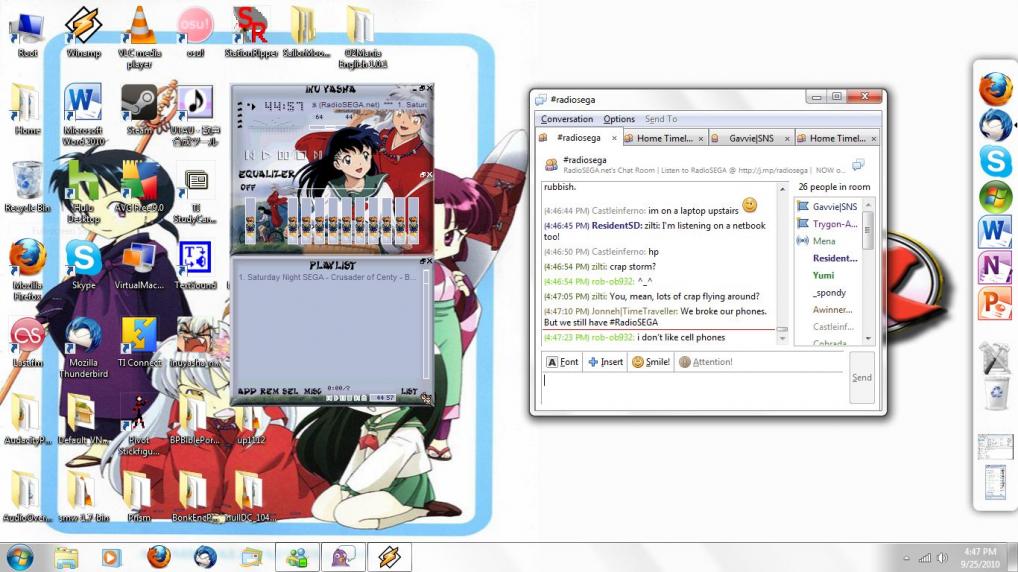Click the Send button

point(862,377)
